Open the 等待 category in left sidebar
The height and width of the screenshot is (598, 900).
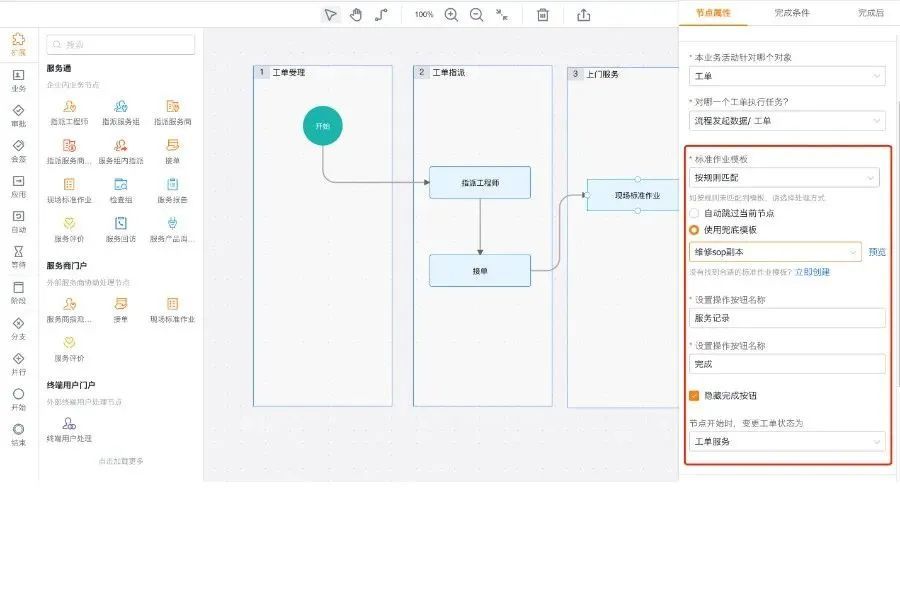[18, 257]
